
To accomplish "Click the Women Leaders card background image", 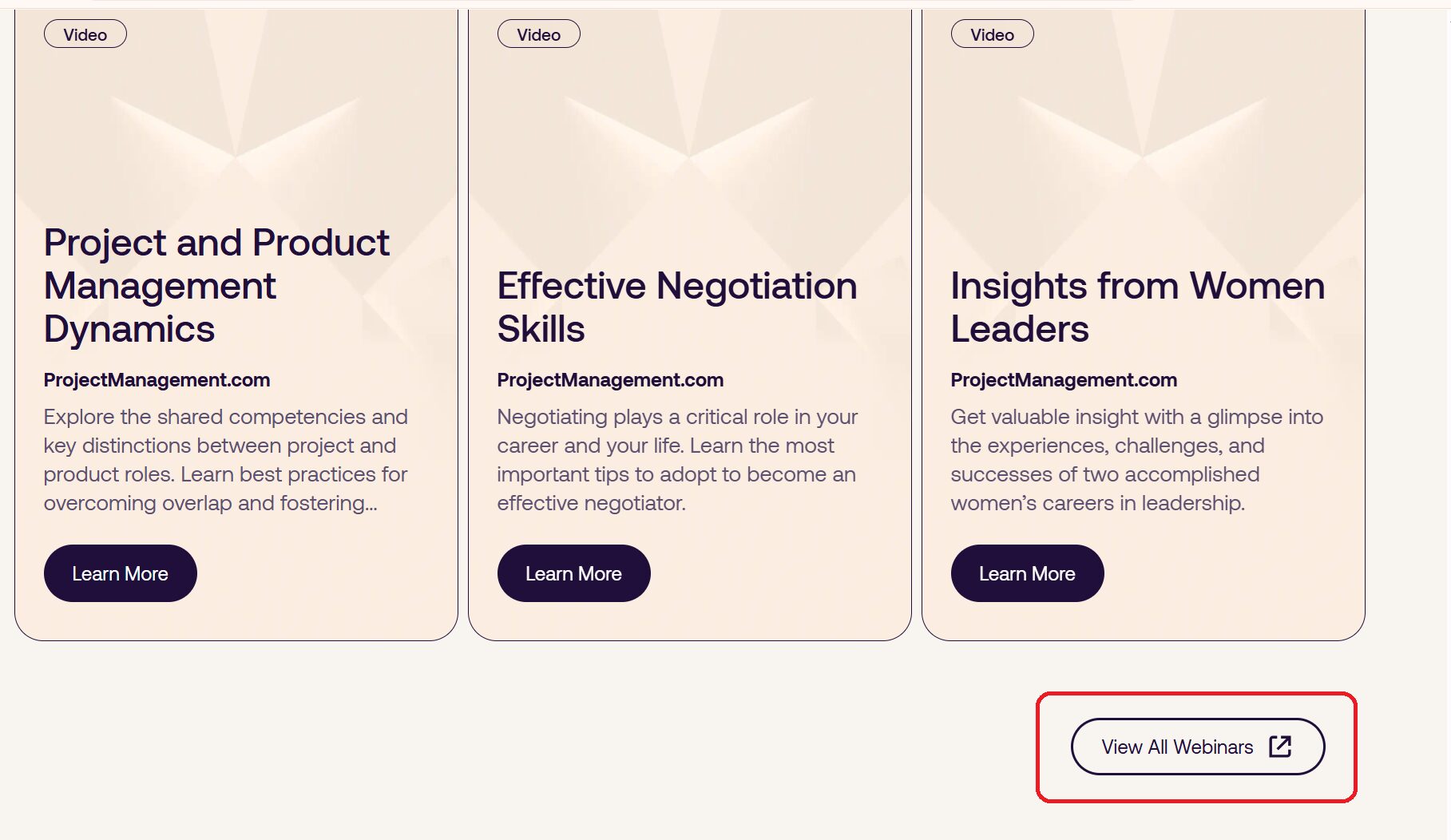I will click(1143, 128).
